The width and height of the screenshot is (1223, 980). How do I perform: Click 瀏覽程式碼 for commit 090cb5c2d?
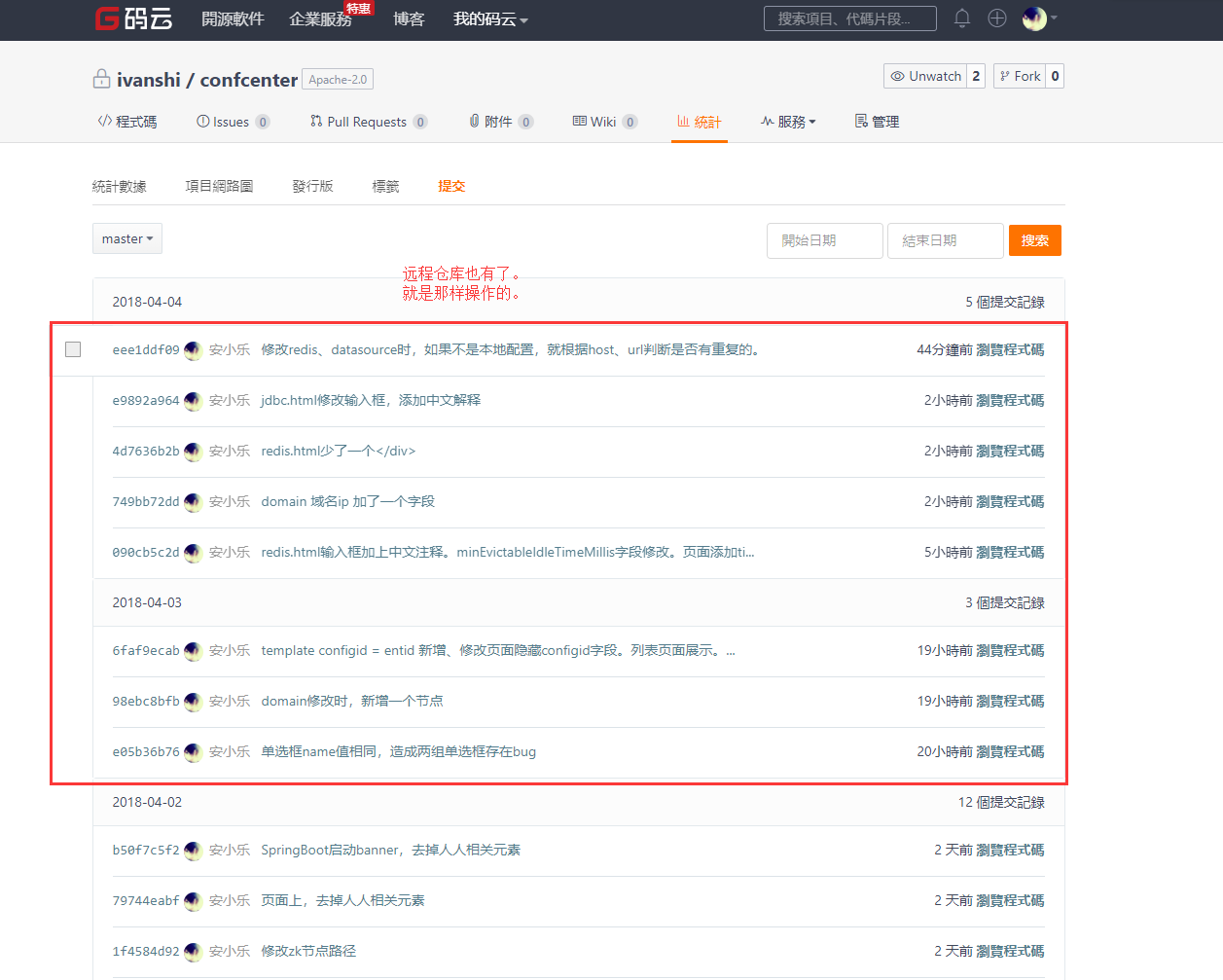tap(1010, 552)
